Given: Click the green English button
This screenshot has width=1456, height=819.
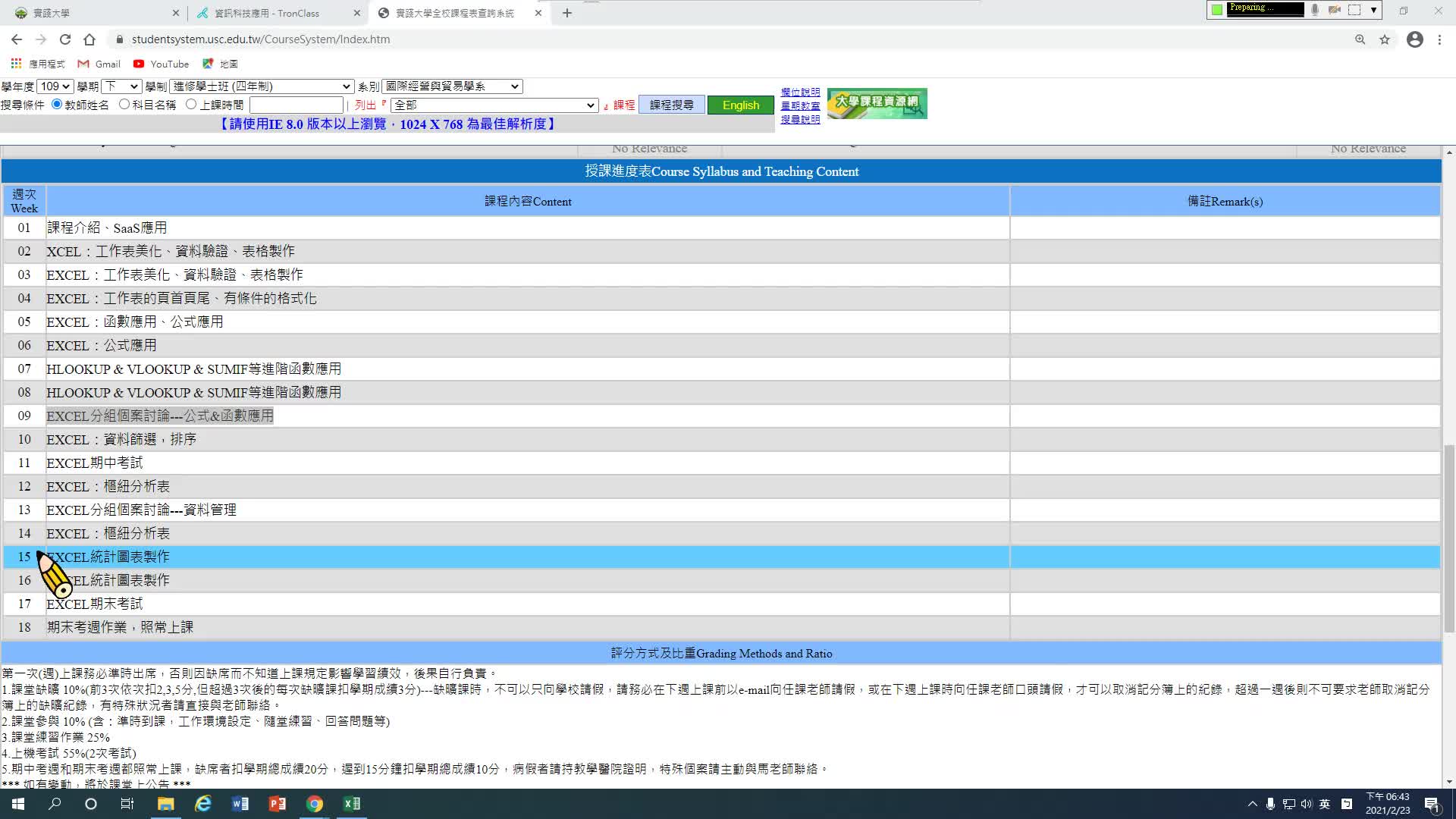Looking at the screenshot, I should 741,105.
